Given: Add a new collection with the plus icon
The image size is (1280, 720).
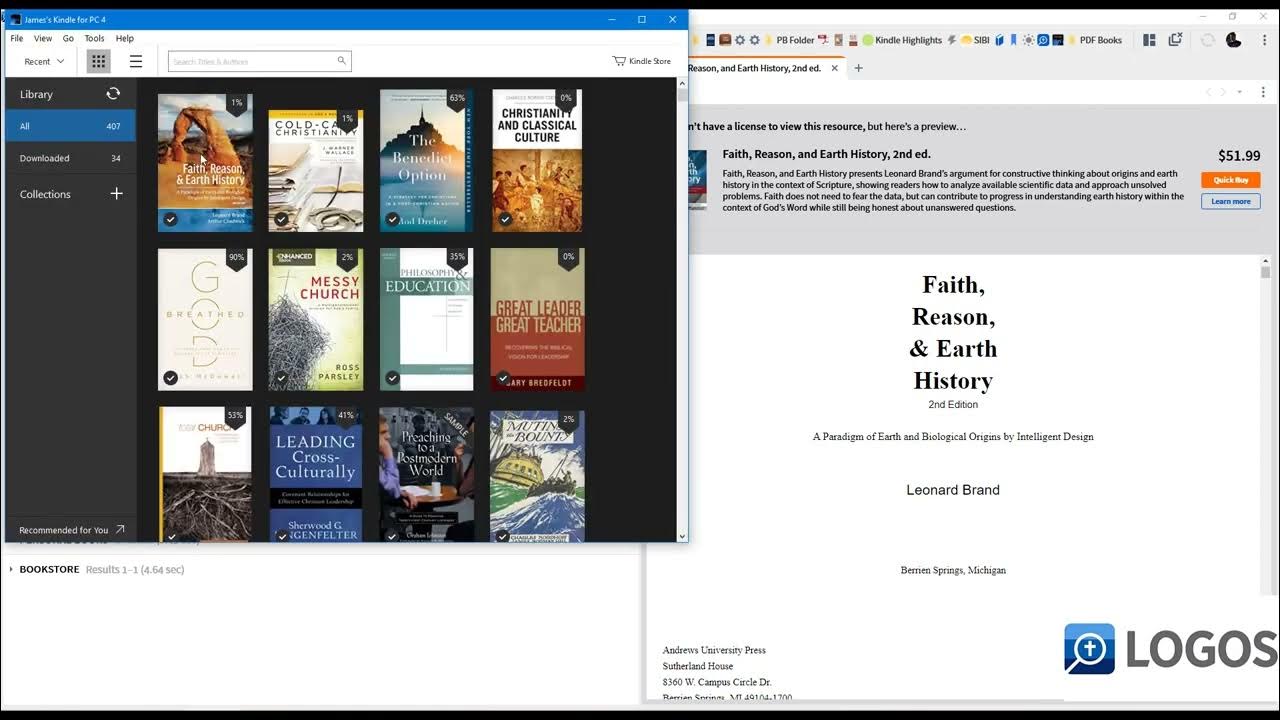Looking at the screenshot, I should pyautogui.click(x=116, y=193).
